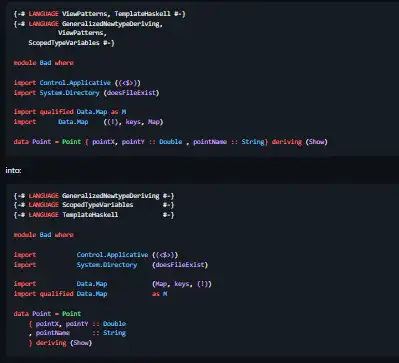The height and width of the screenshot is (363, 399).
Task: Click the line 'import qualified Data.Map as M'
Action: (70, 112)
